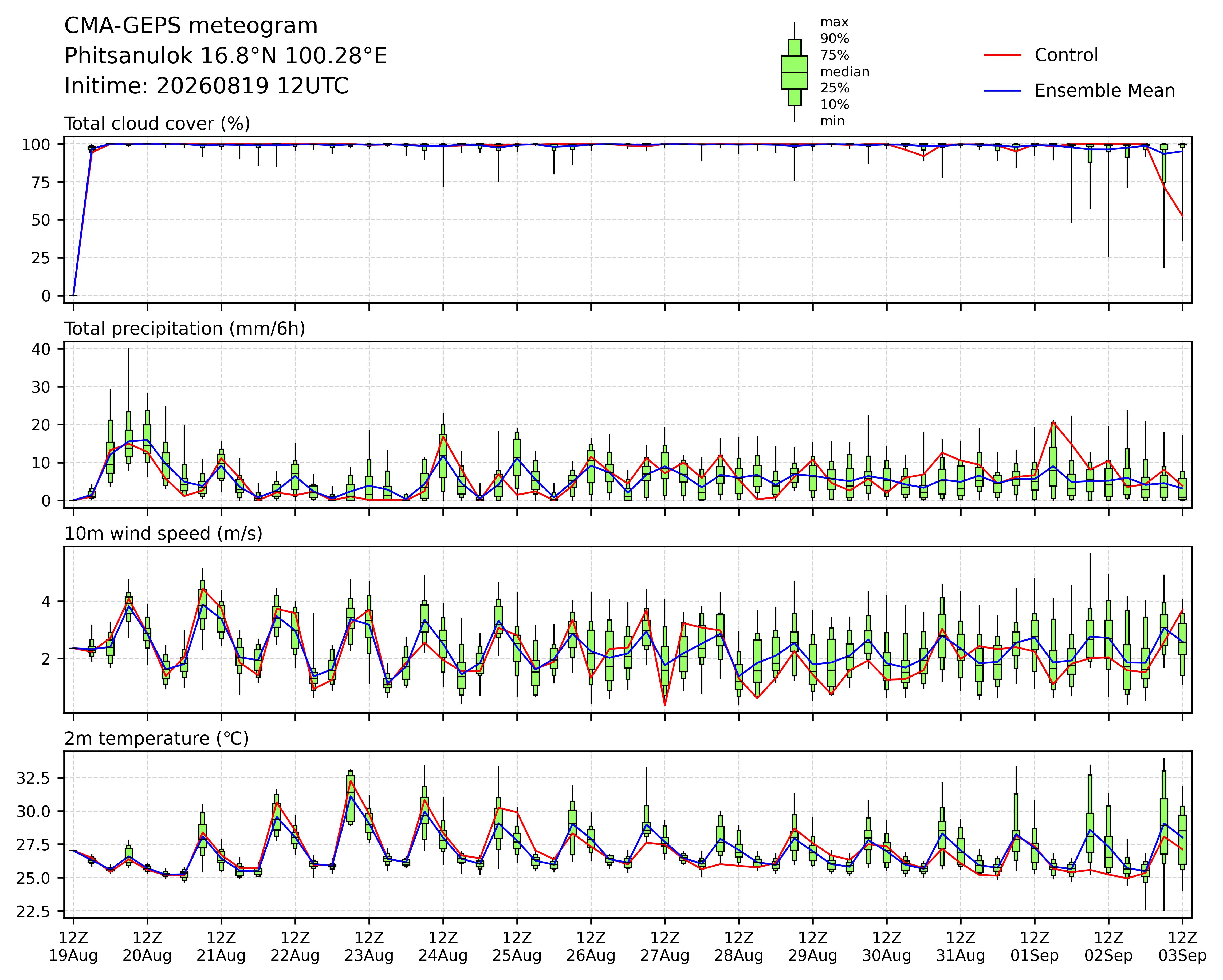1223x980 pixels.
Task: Click the 'CMA-GEPS meteogram' title text
Action: 191,26
